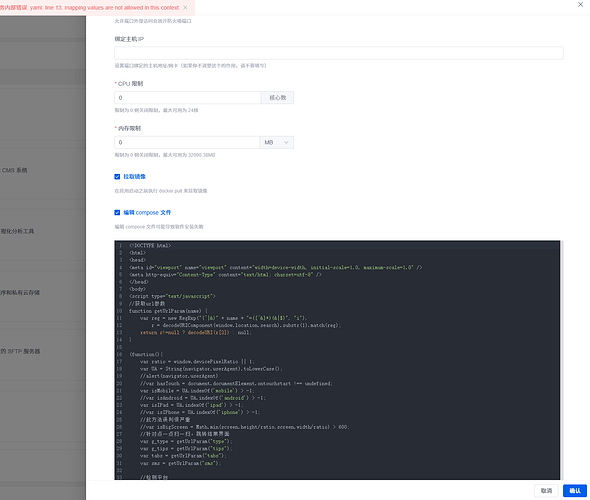Select the SFTP 服务器 sidebar item
Image resolution: width=590 pixels, height=500 pixels.
(x=20, y=351)
